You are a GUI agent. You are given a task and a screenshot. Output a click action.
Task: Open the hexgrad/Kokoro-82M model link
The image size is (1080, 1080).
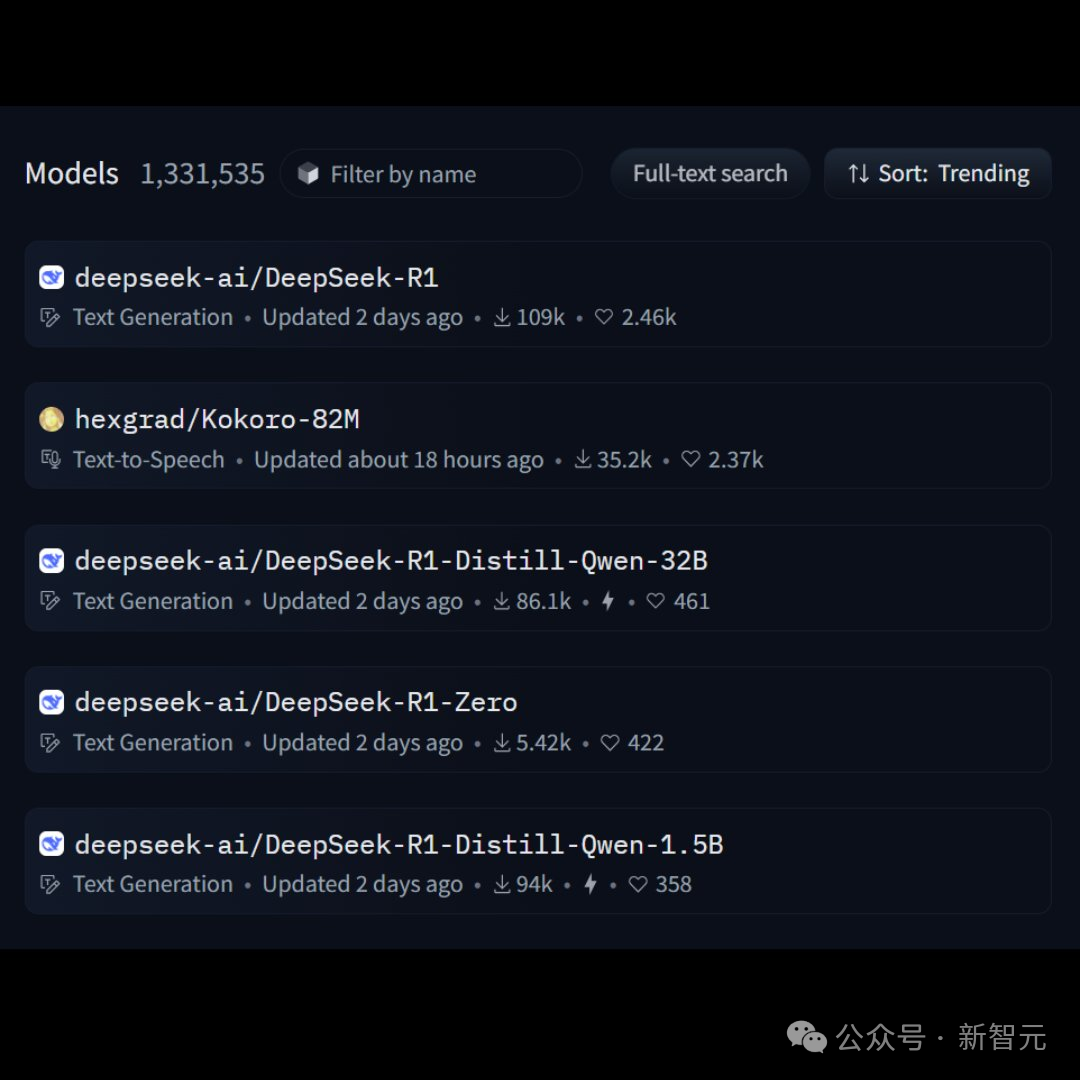[x=217, y=419]
